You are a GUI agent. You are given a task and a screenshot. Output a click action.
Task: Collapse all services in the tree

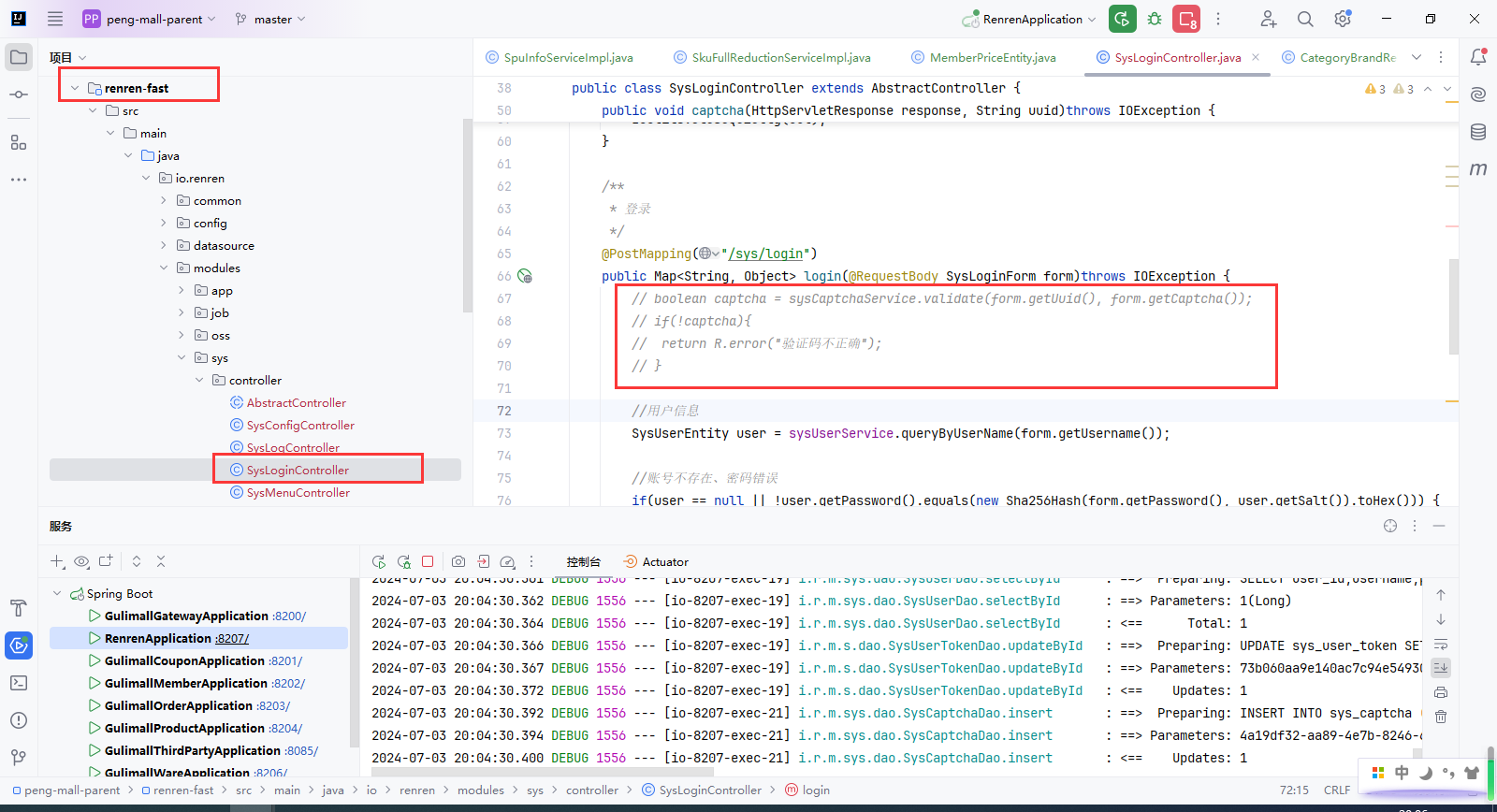(161, 561)
